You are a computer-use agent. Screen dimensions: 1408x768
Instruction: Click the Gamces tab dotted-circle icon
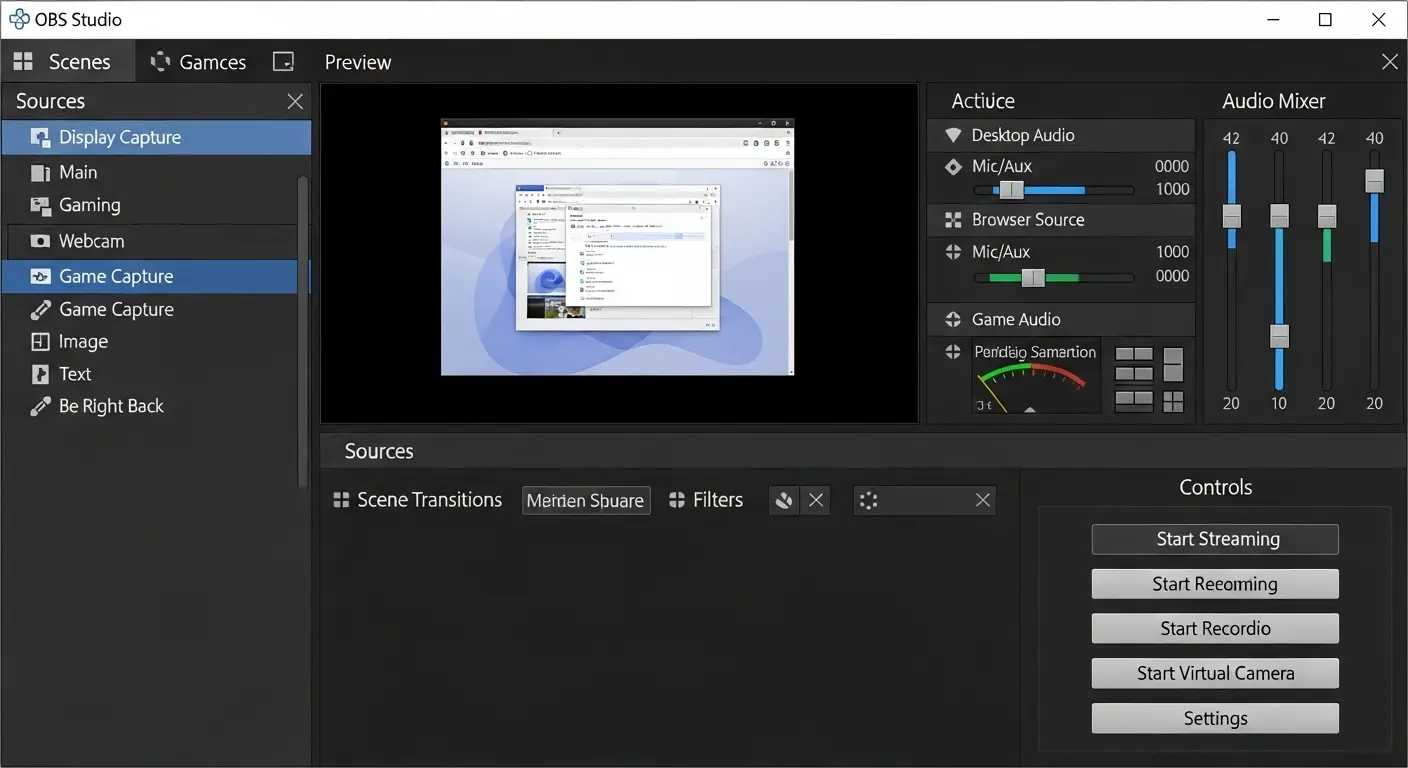[x=160, y=62]
